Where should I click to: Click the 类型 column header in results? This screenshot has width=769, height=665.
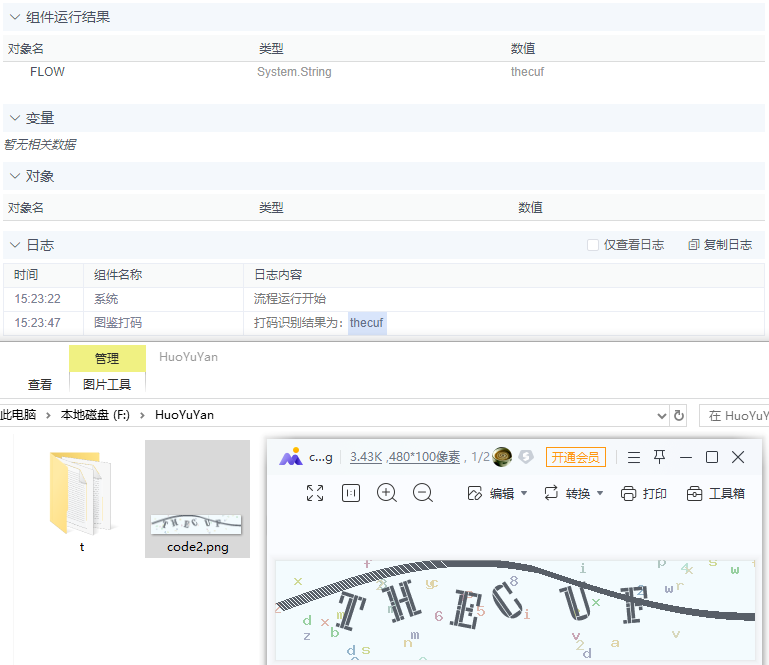pos(271,49)
